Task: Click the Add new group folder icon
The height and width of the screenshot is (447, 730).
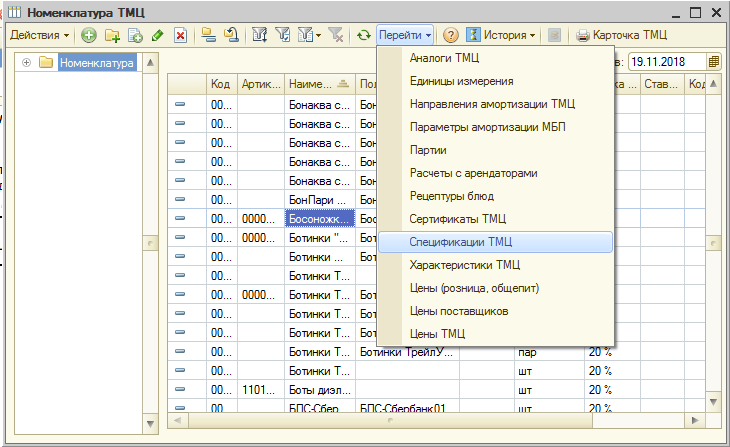Action: (x=112, y=35)
